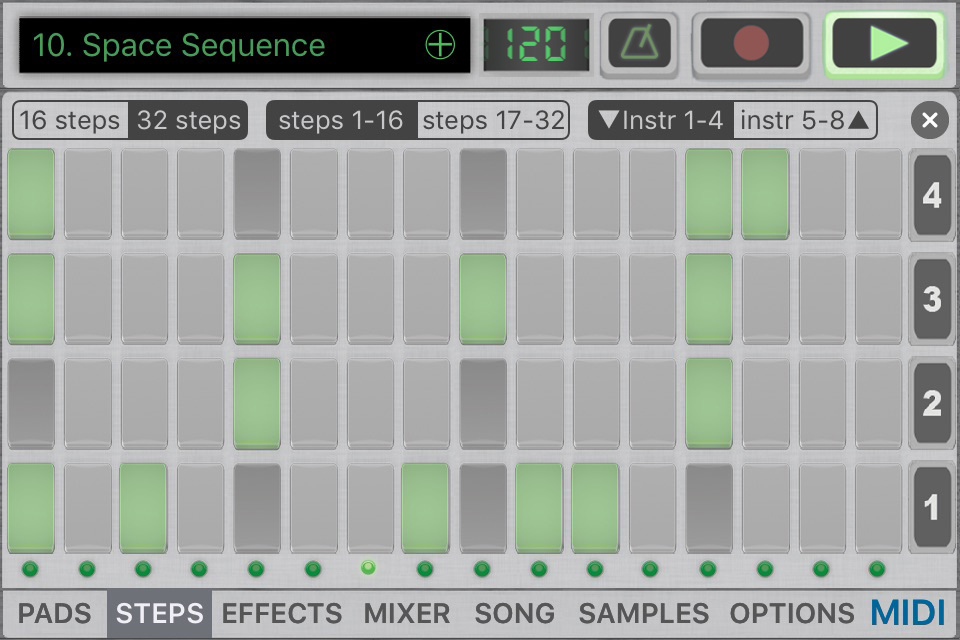Toggle step 1 of instrument 2
960x640 pixels.
coord(31,404)
